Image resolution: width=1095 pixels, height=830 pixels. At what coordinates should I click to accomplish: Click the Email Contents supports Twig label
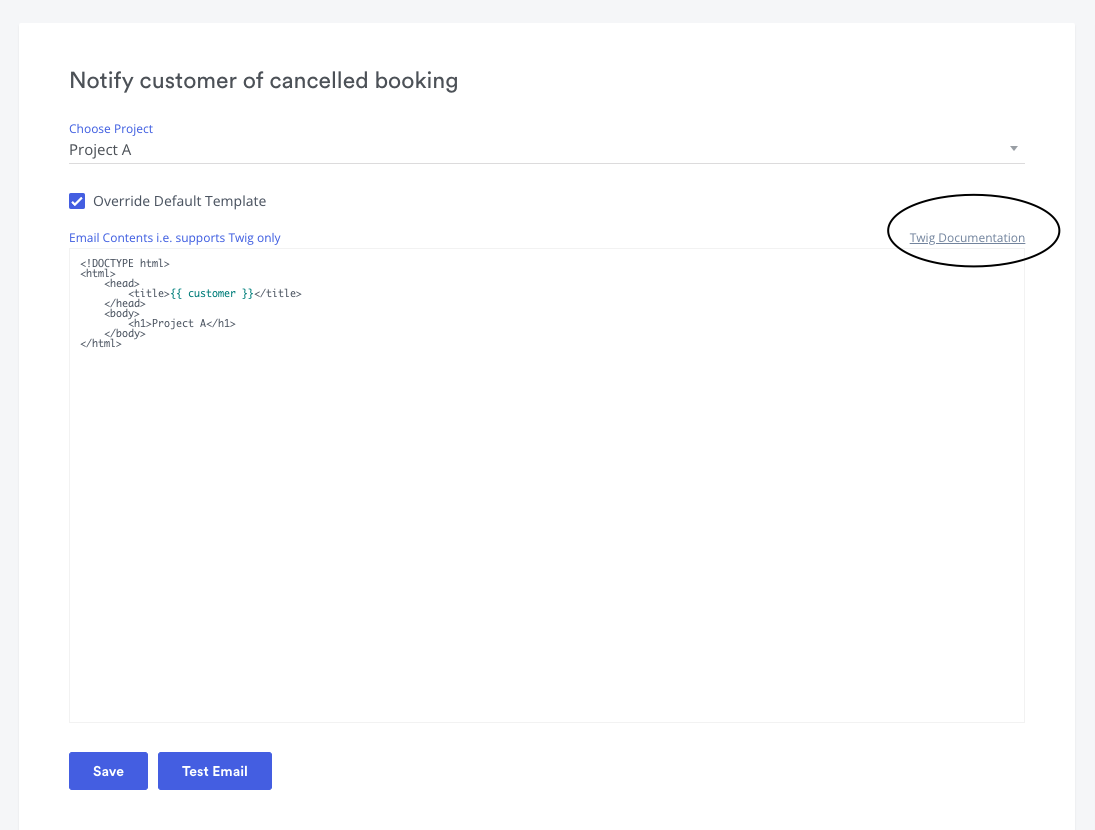point(175,237)
